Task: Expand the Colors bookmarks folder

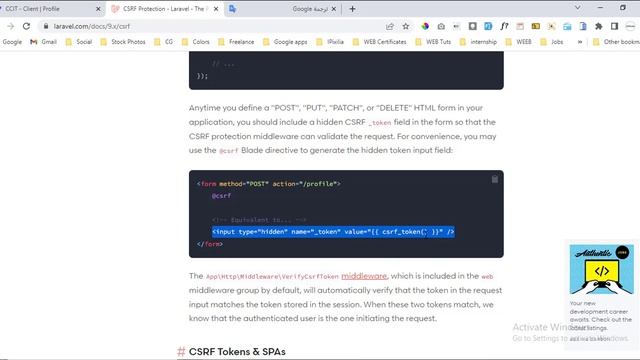Action: point(196,42)
